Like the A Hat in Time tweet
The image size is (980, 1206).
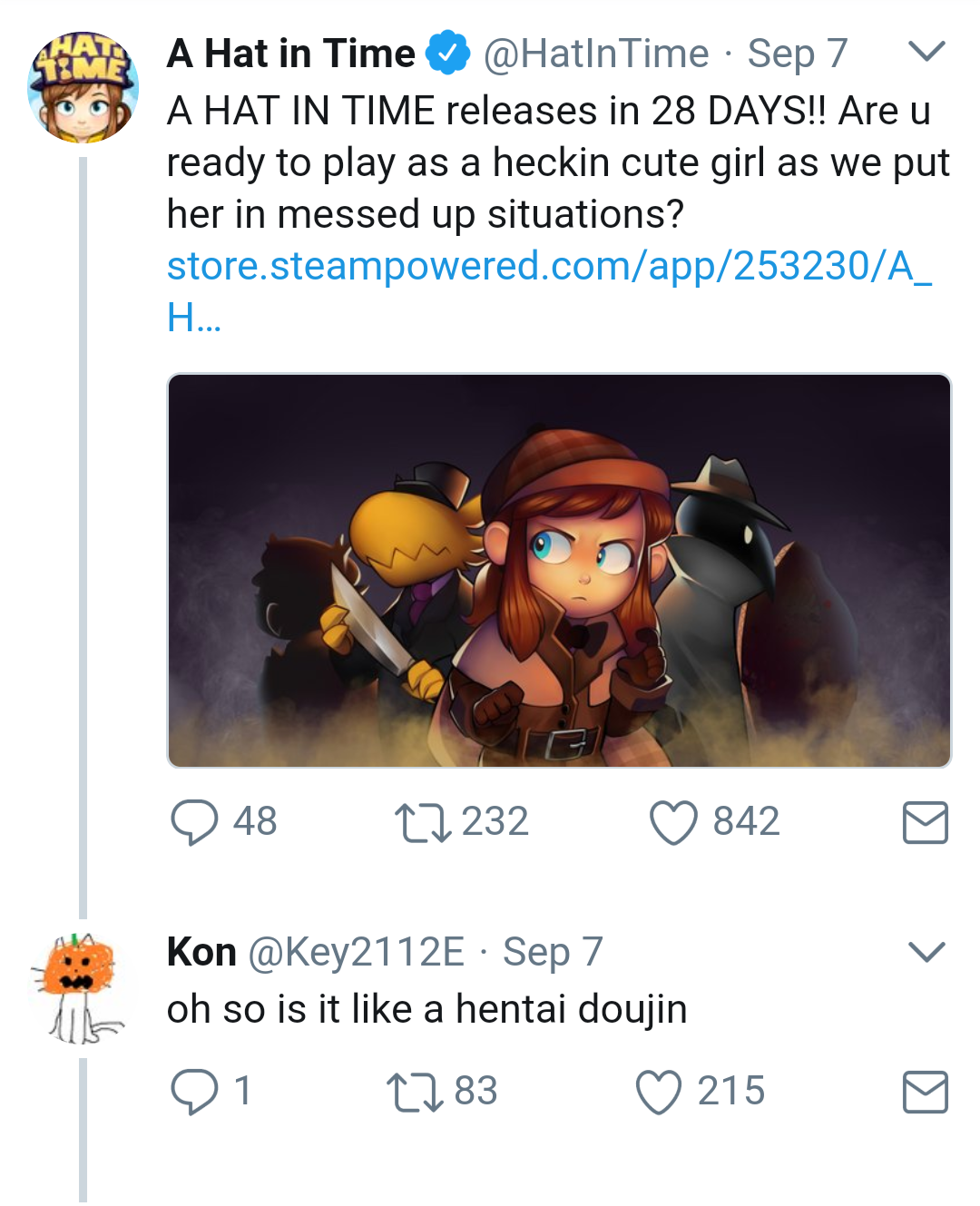coord(673,822)
